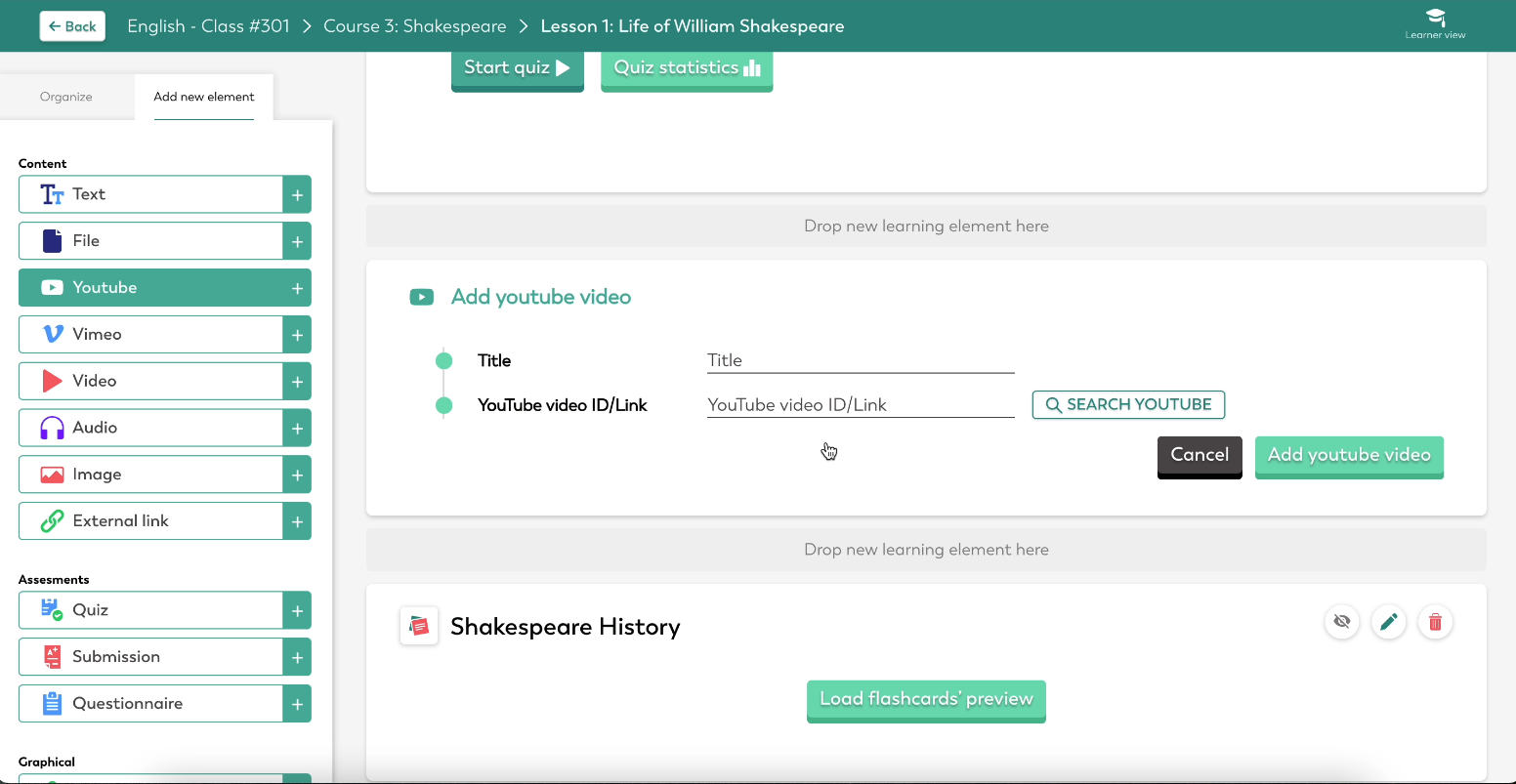
Task: Click the Title input field
Action: [x=859, y=360]
